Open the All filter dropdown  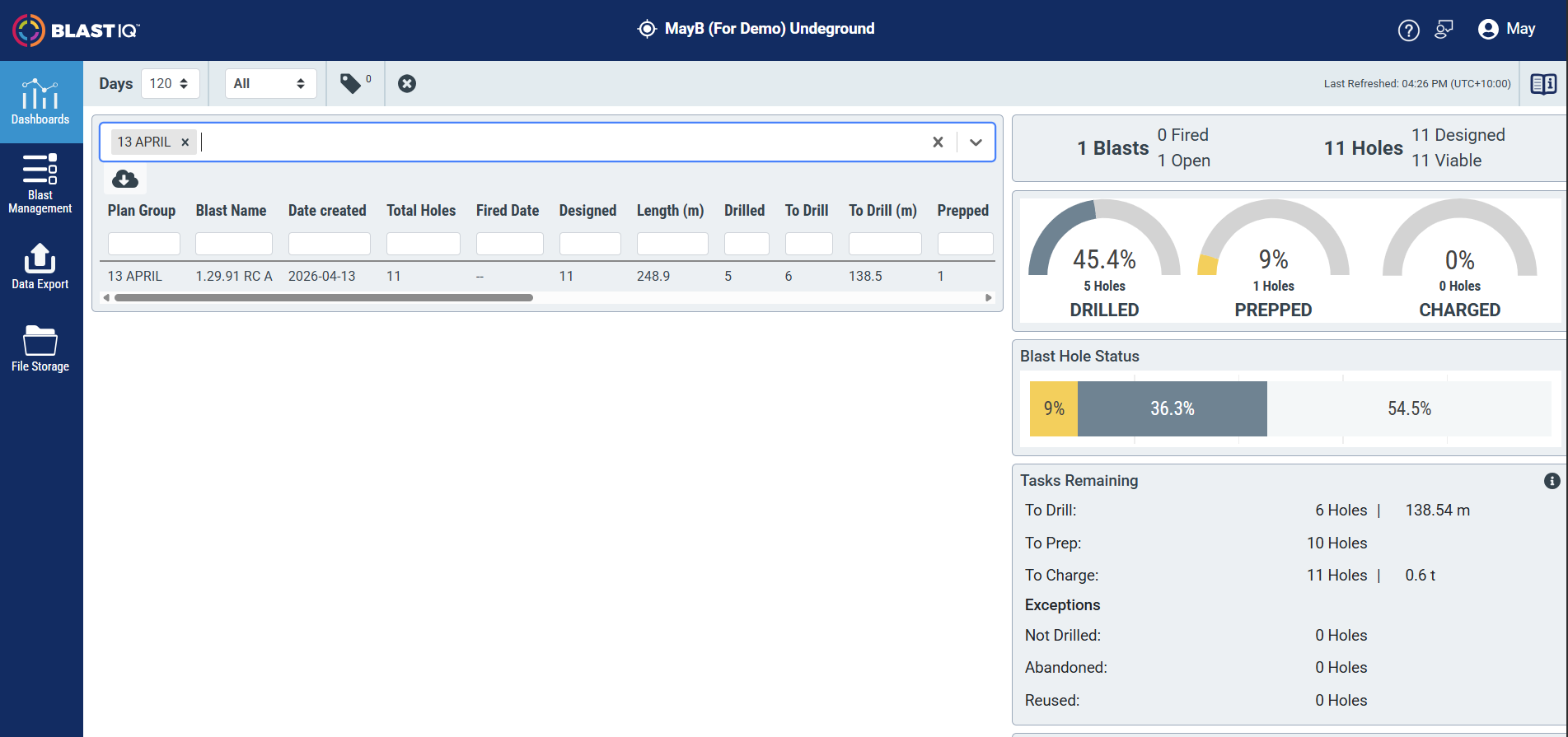270,83
